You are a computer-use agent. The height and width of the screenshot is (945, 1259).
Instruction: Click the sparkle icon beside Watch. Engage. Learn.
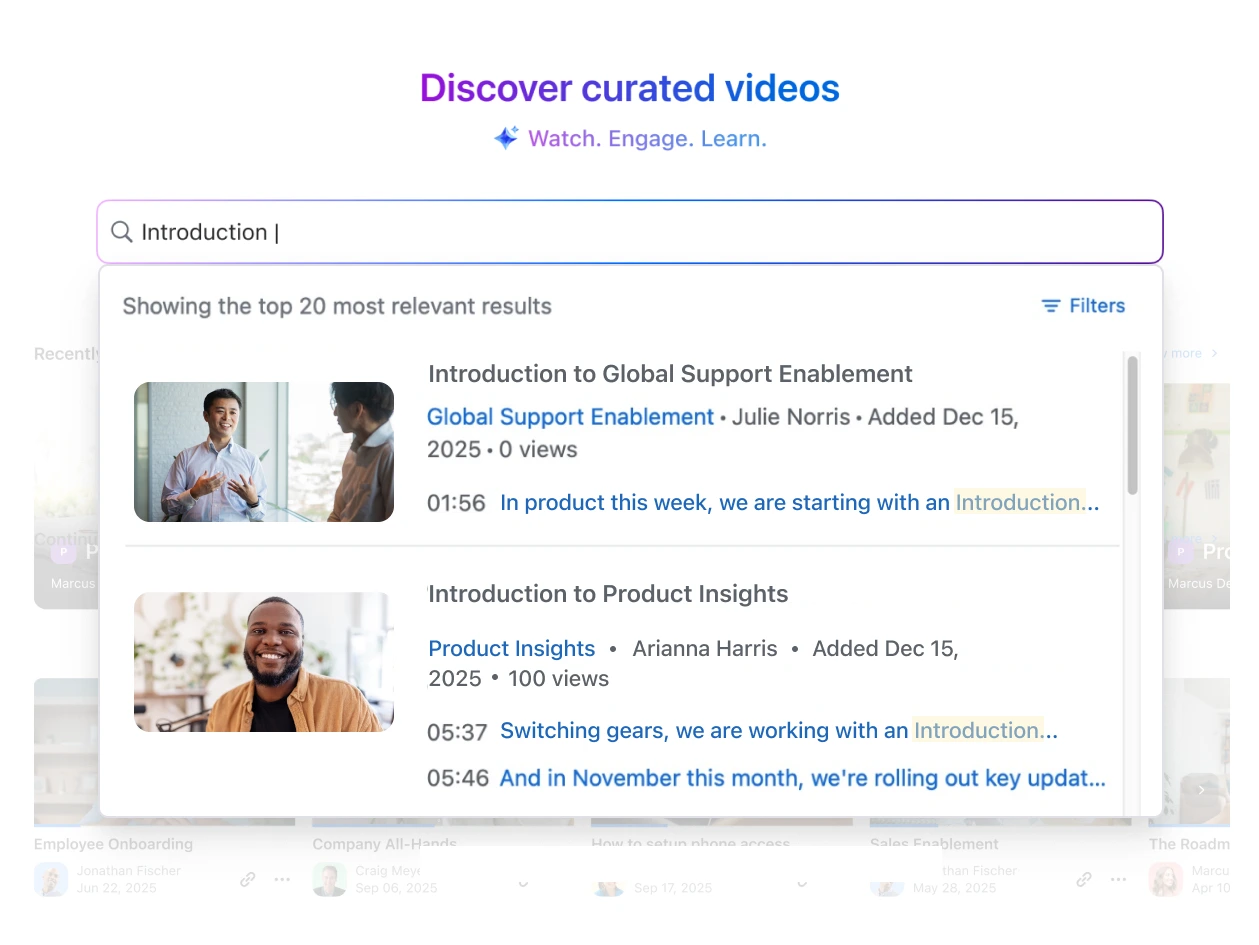(504, 137)
